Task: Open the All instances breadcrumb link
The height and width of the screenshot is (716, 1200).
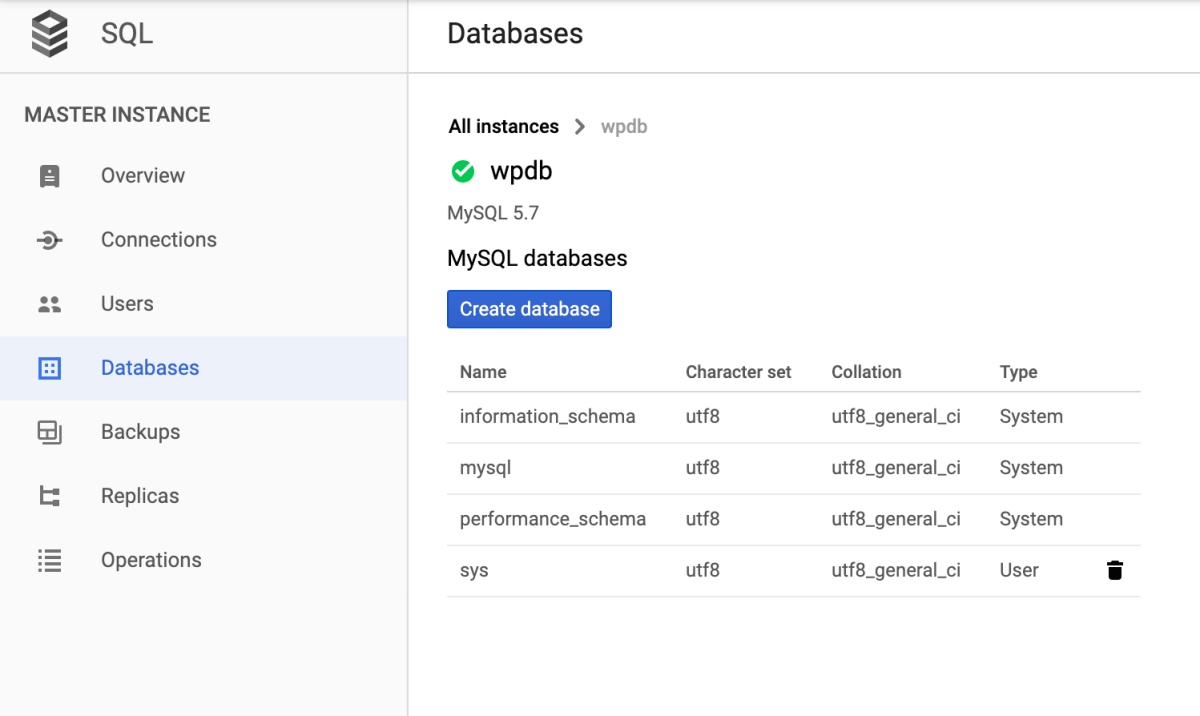Action: coord(503,126)
